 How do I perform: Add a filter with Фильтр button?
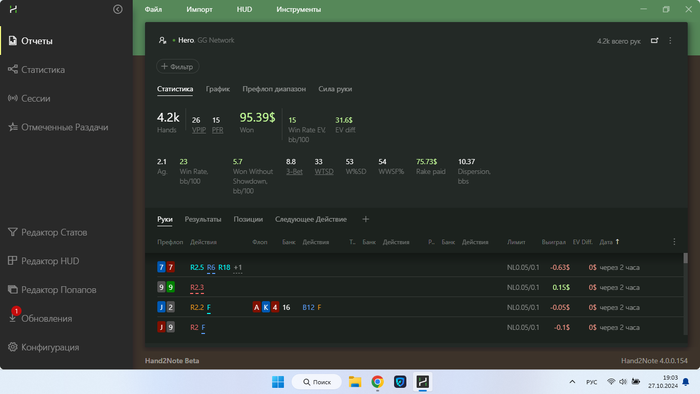(x=177, y=66)
